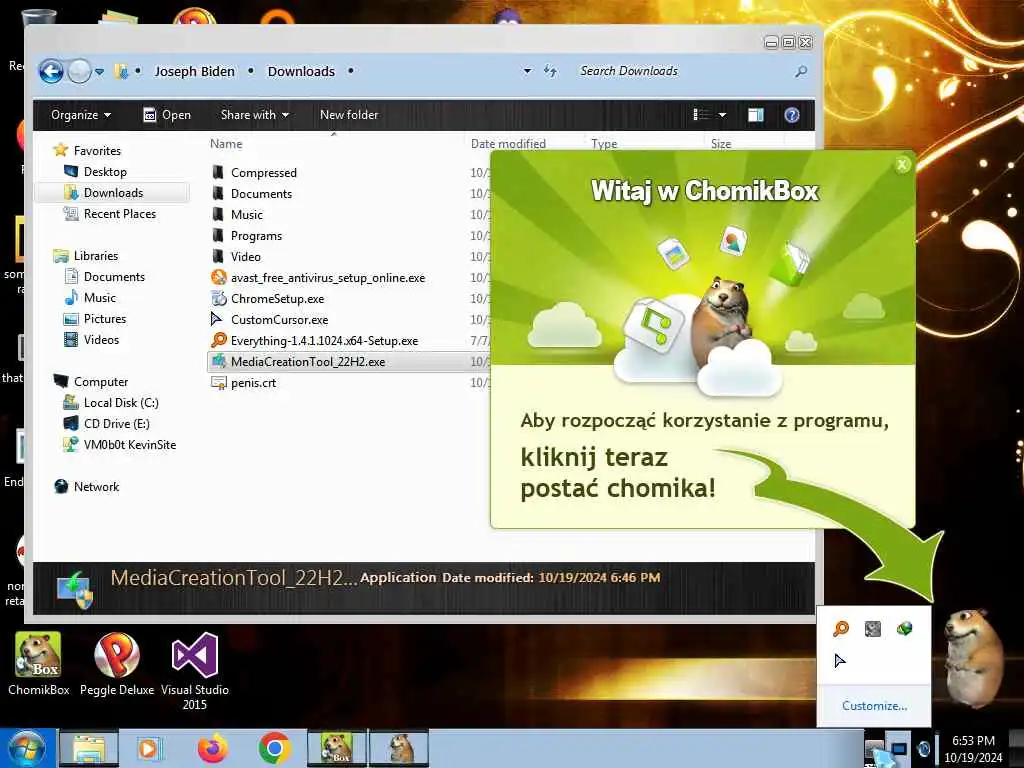Click the taskbar clock showing 6:53 PM

pyautogui.click(x=973, y=749)
